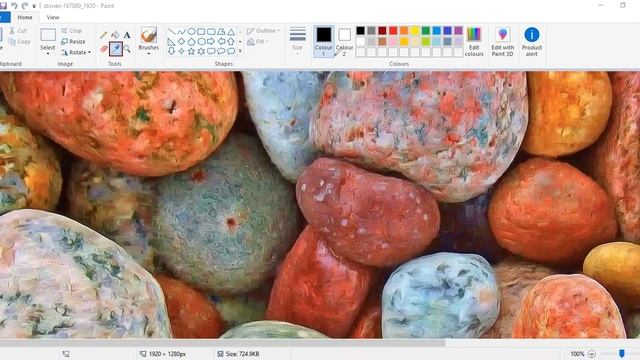Open the shape Outline dropdown
640x360 pixels.
pyautogui.click(x=264, y=31)
